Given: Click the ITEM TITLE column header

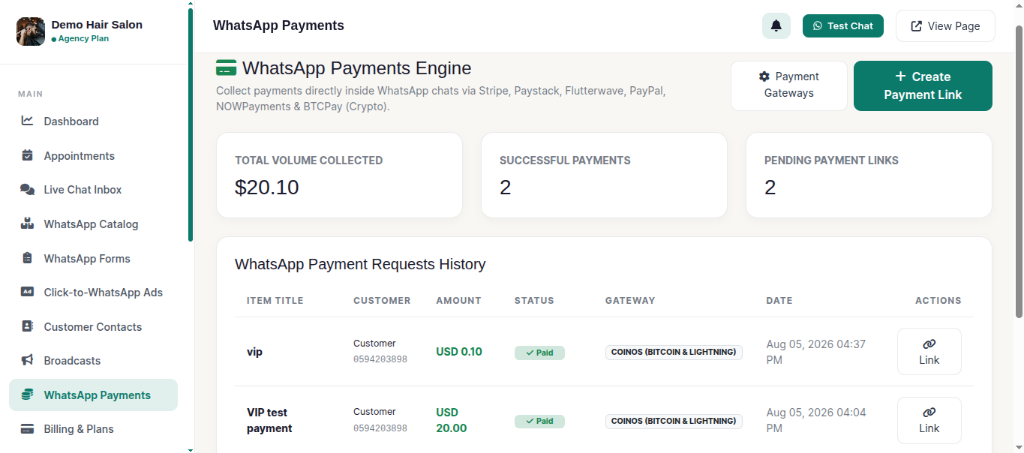Looking at the screenshot, I should pos(275,301).
